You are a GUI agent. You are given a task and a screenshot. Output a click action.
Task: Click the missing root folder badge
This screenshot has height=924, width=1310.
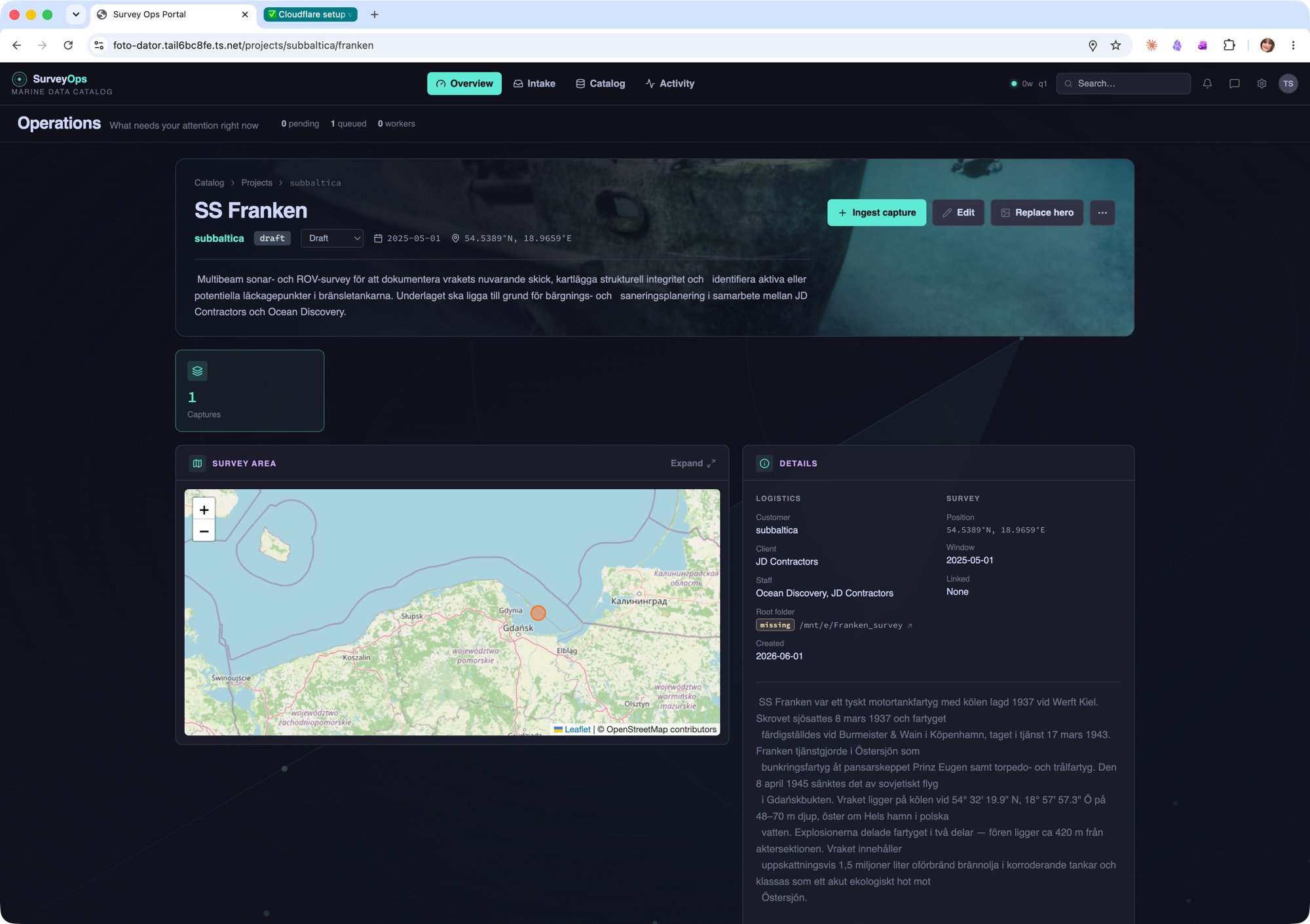point(775,625)
